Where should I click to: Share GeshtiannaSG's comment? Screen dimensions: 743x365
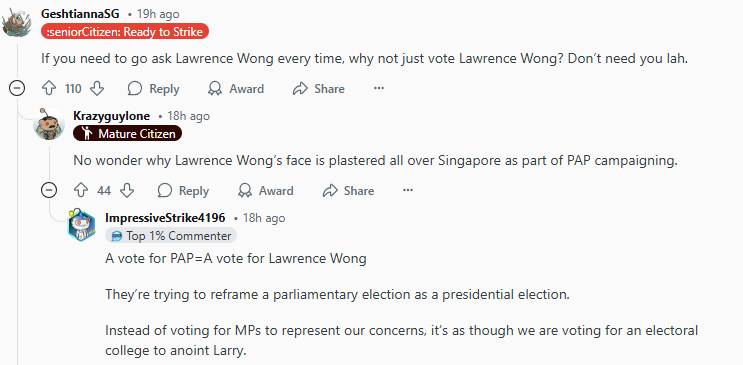pos(318,89)
